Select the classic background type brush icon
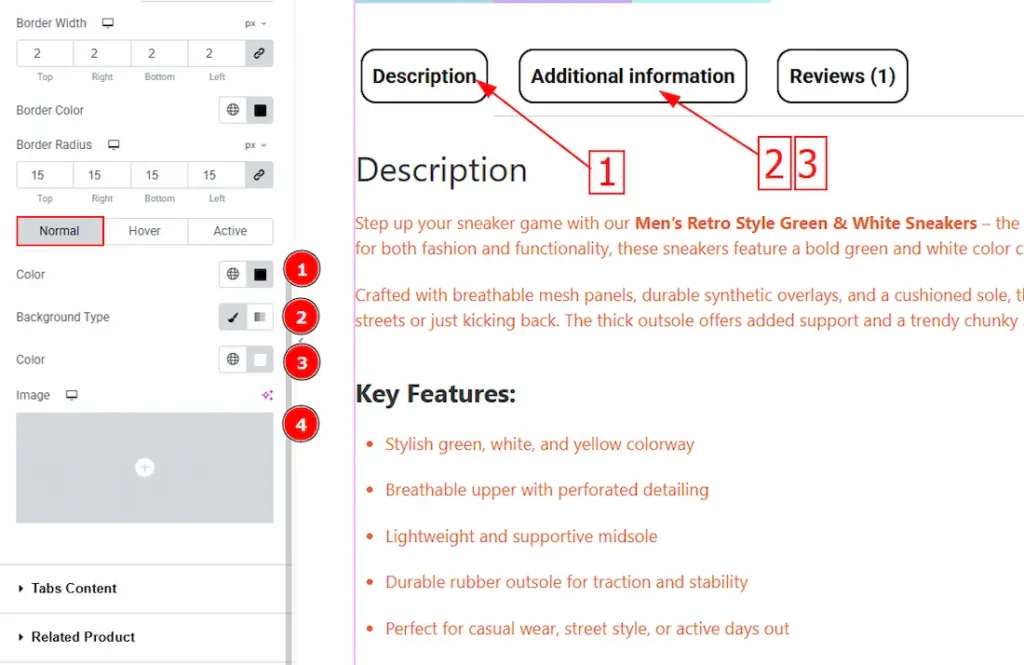The image size is (1024, 665). click(x=233, y=317)
